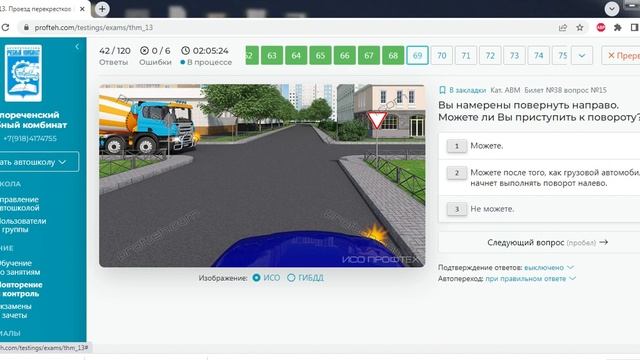Open the ABP adblock extension icon
Screen dimensions: 640x360
[601, 27]
